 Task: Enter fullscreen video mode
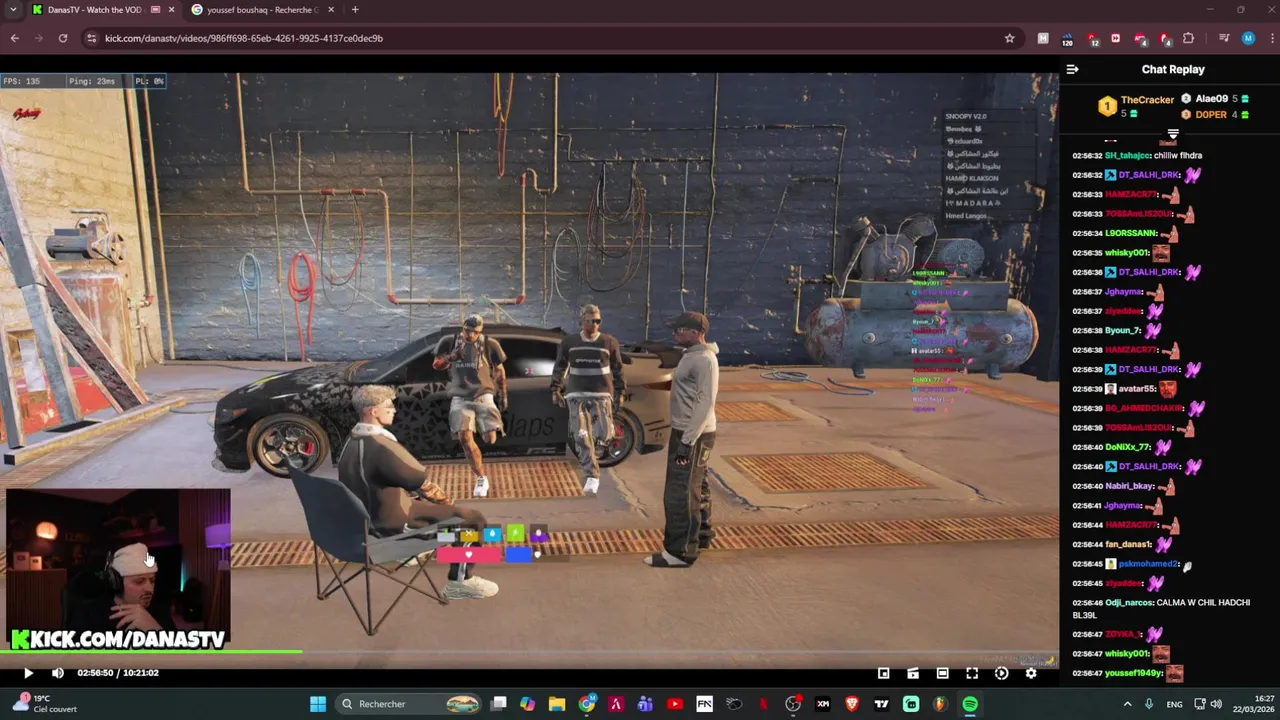[972, 673]
